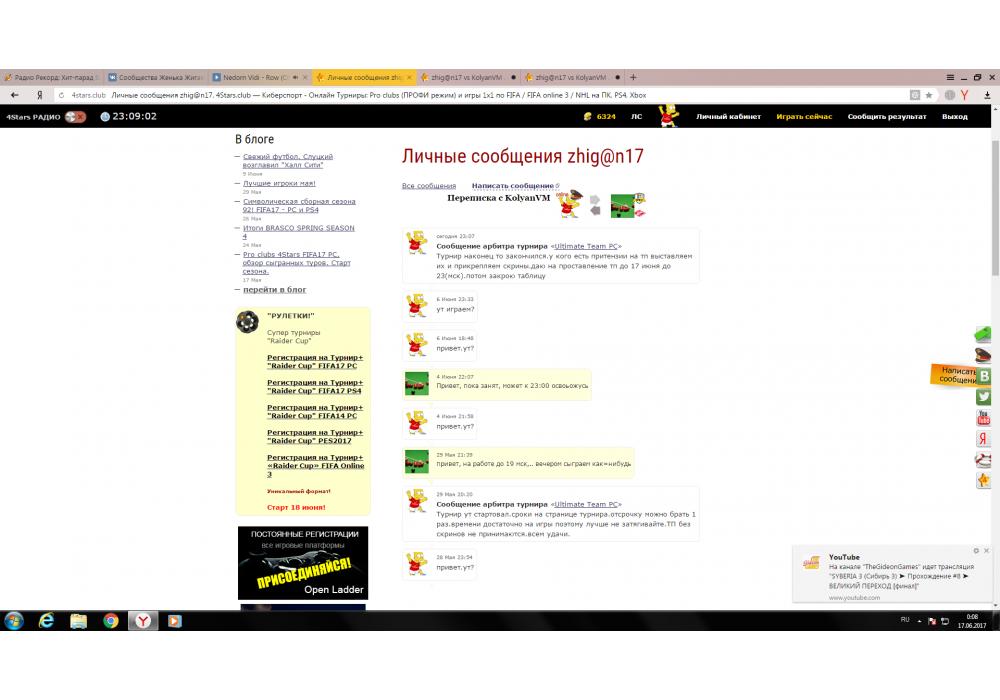Switch to Сообщества Женька browser tab
Viewport: 1000px width, 700px height.
(156, 77)
